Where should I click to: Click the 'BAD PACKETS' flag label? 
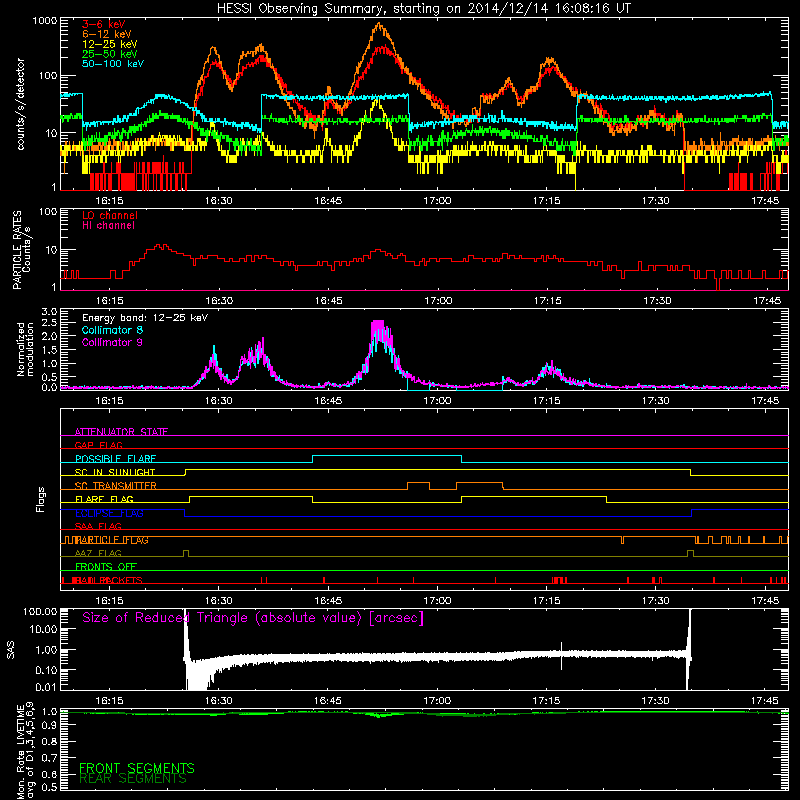(109, 580)
